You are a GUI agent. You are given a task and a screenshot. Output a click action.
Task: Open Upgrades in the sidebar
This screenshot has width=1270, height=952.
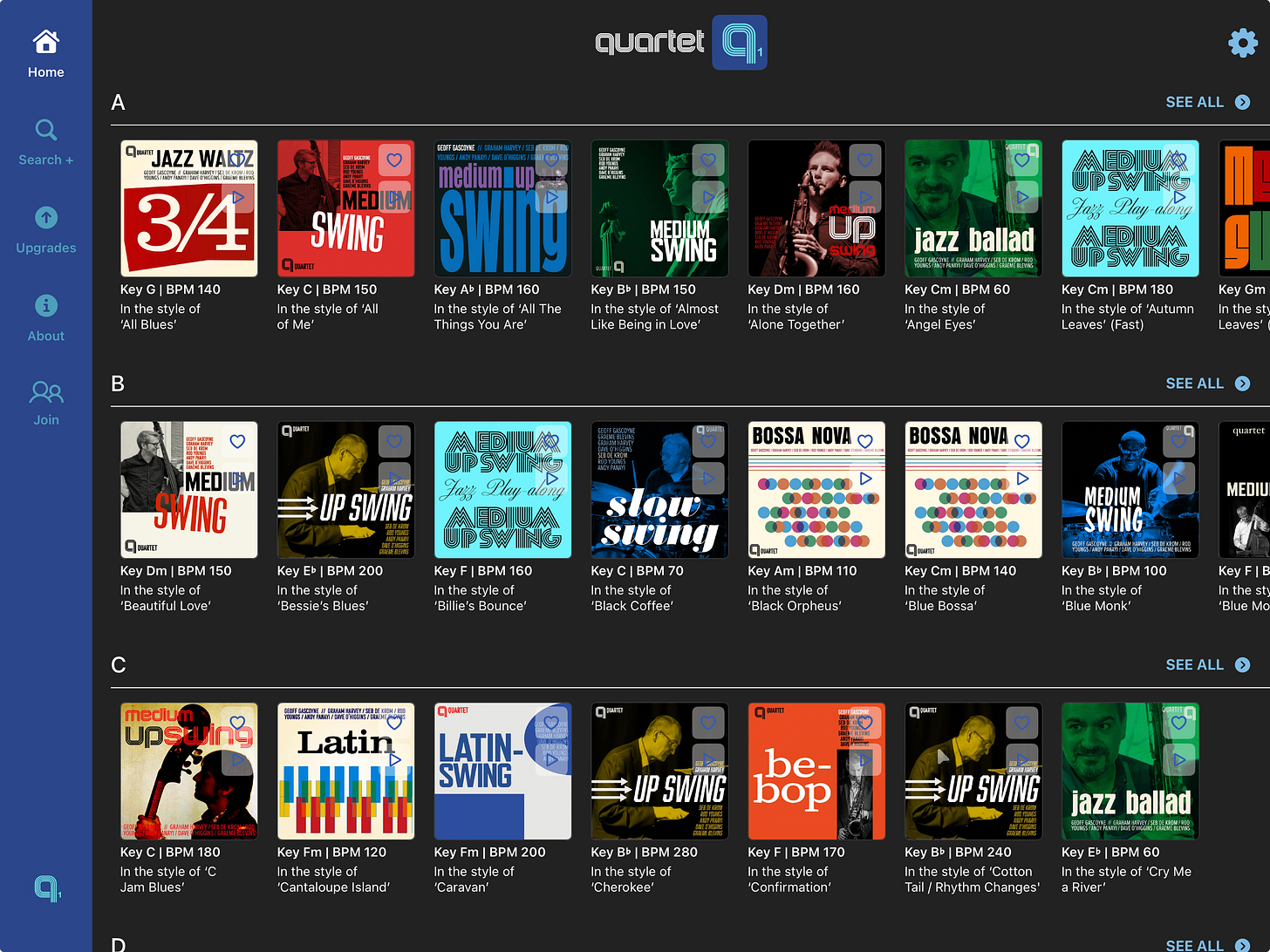(46, 230)
